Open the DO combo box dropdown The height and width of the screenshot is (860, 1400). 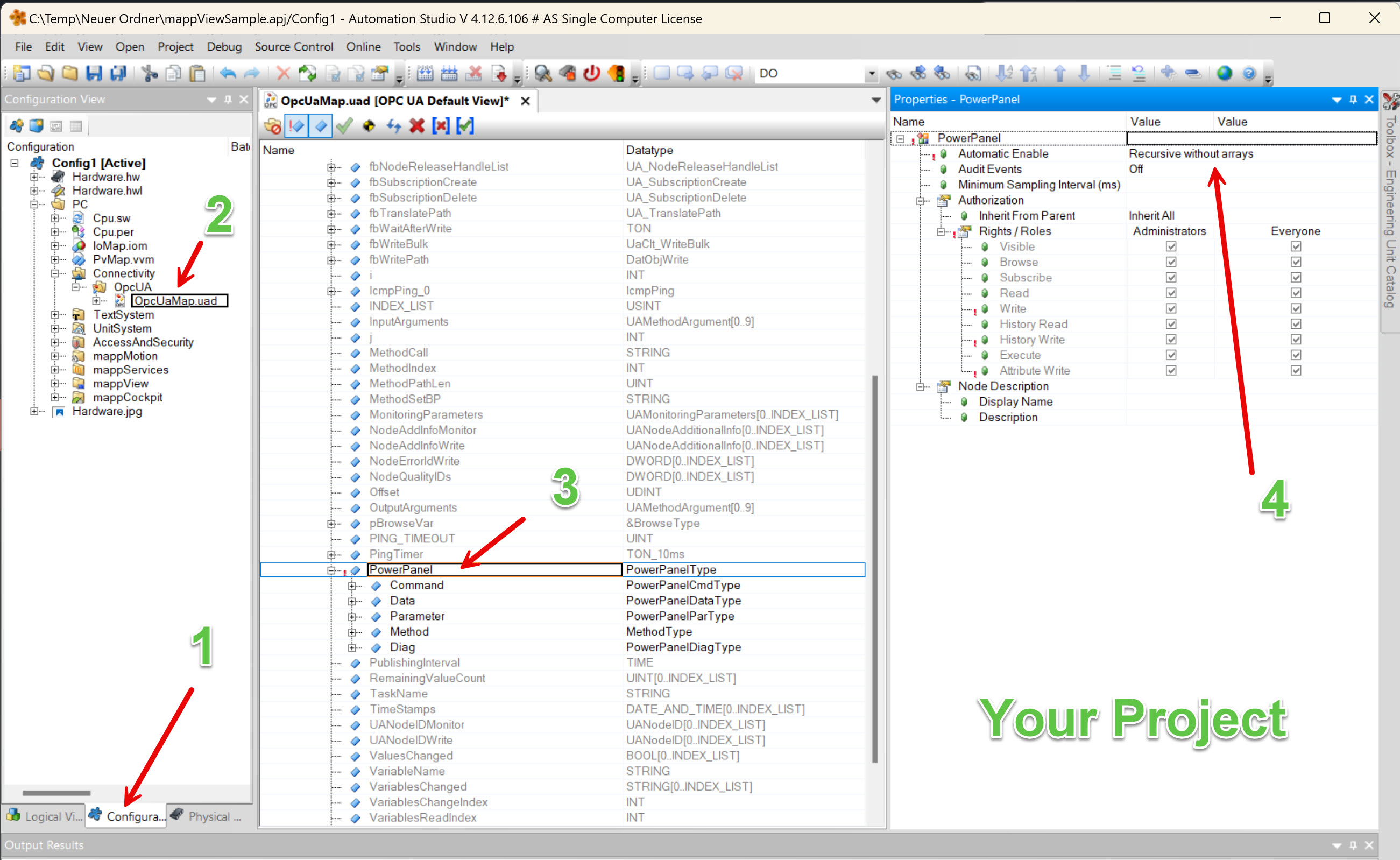pyautogui.click(x=871, y=73)
